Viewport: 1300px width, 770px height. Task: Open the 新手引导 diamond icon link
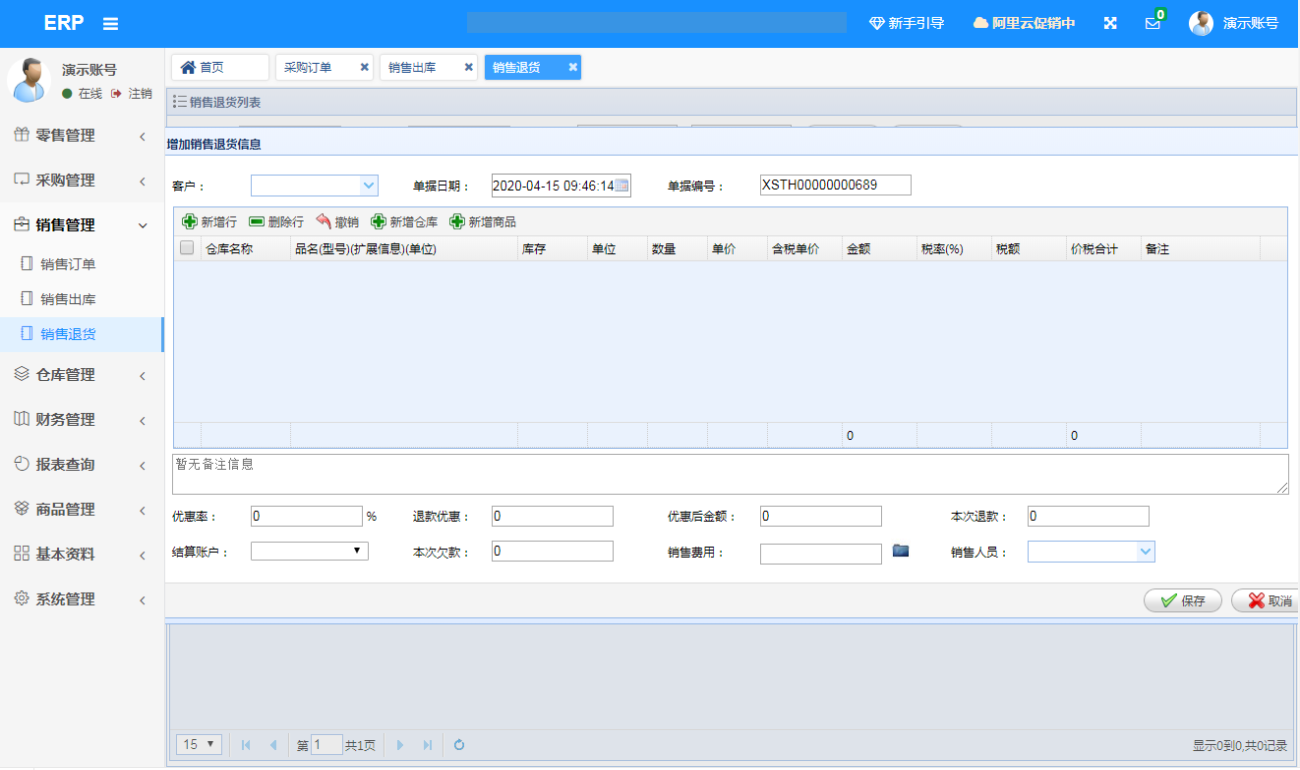point(906,23)
